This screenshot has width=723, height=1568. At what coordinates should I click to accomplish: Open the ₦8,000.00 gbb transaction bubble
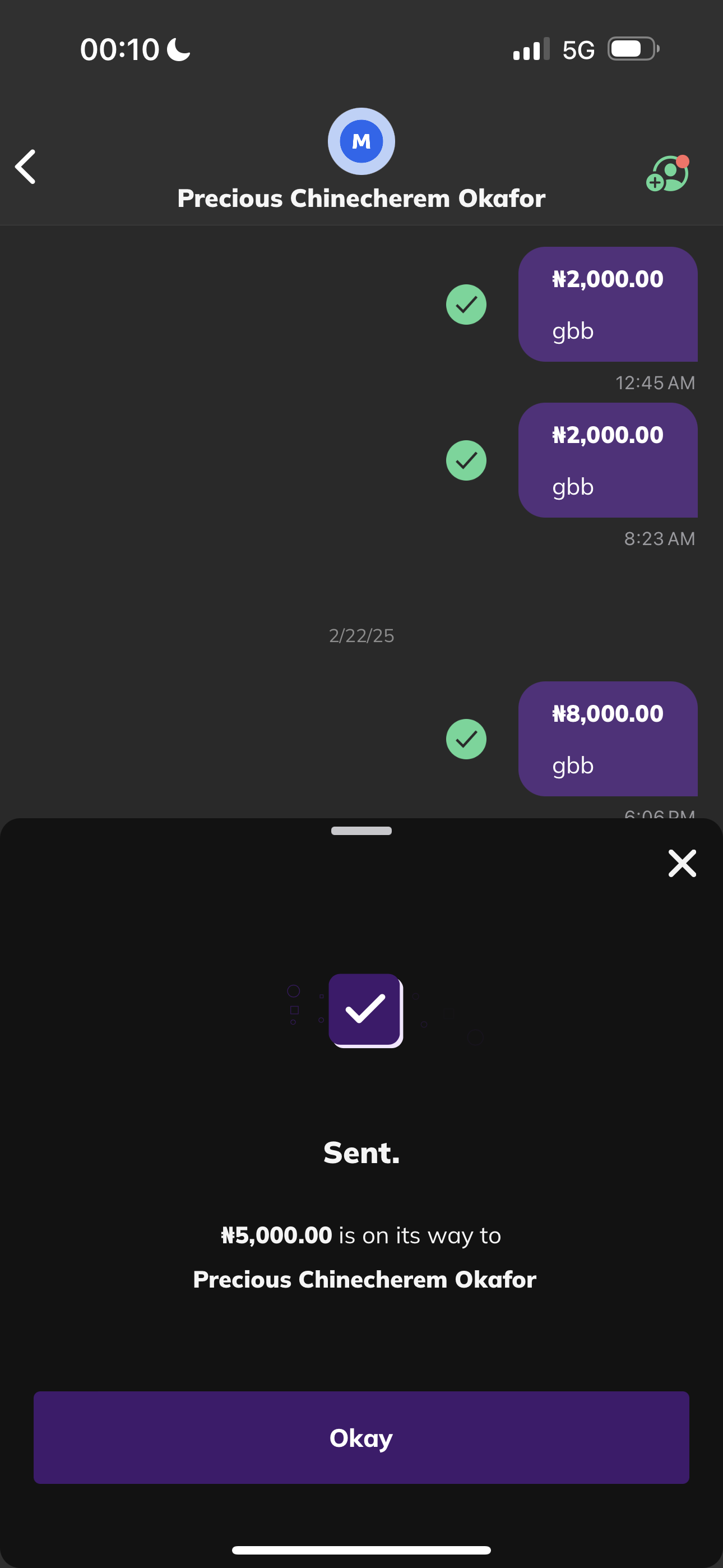pyautogui.click(x=608, y=739)
